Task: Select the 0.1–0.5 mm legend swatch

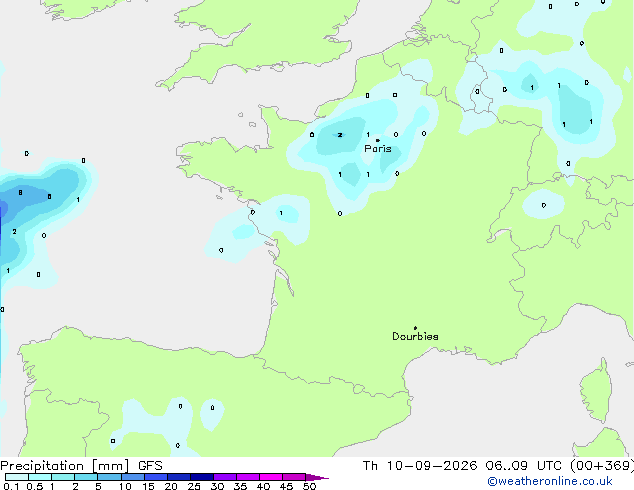Action: coord(17,477)
